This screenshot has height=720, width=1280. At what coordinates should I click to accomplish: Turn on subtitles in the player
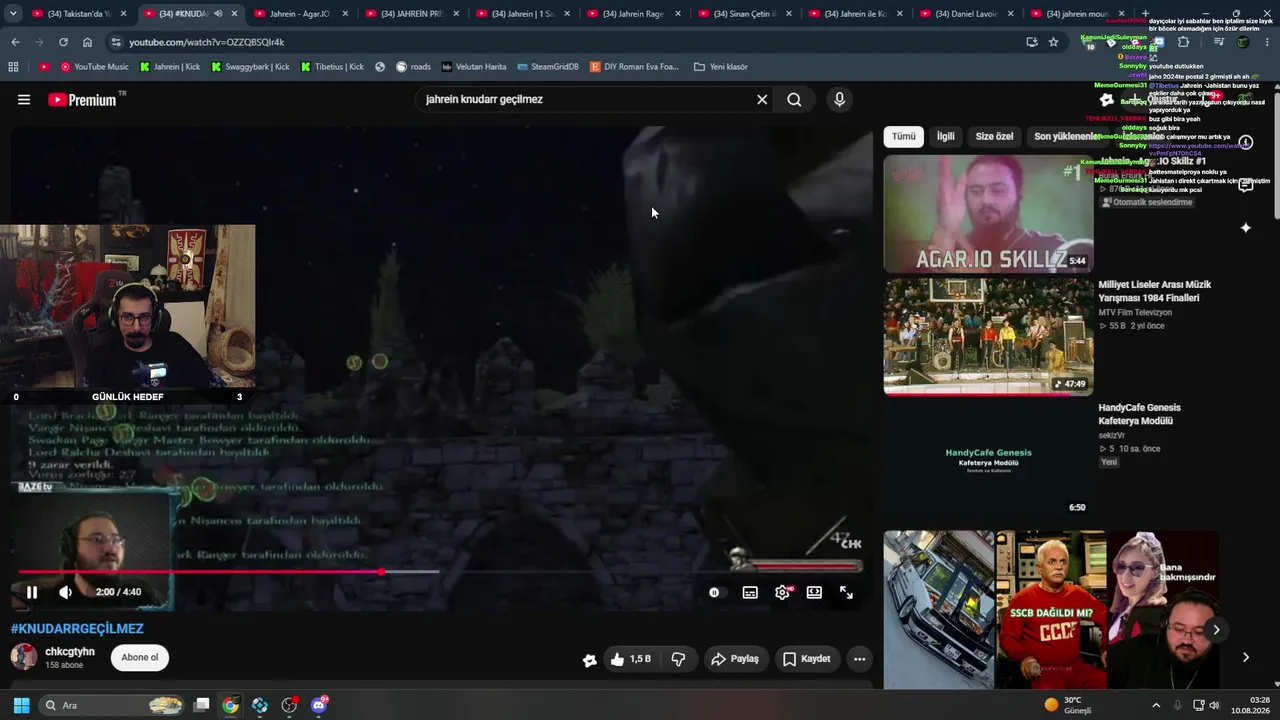750,592
